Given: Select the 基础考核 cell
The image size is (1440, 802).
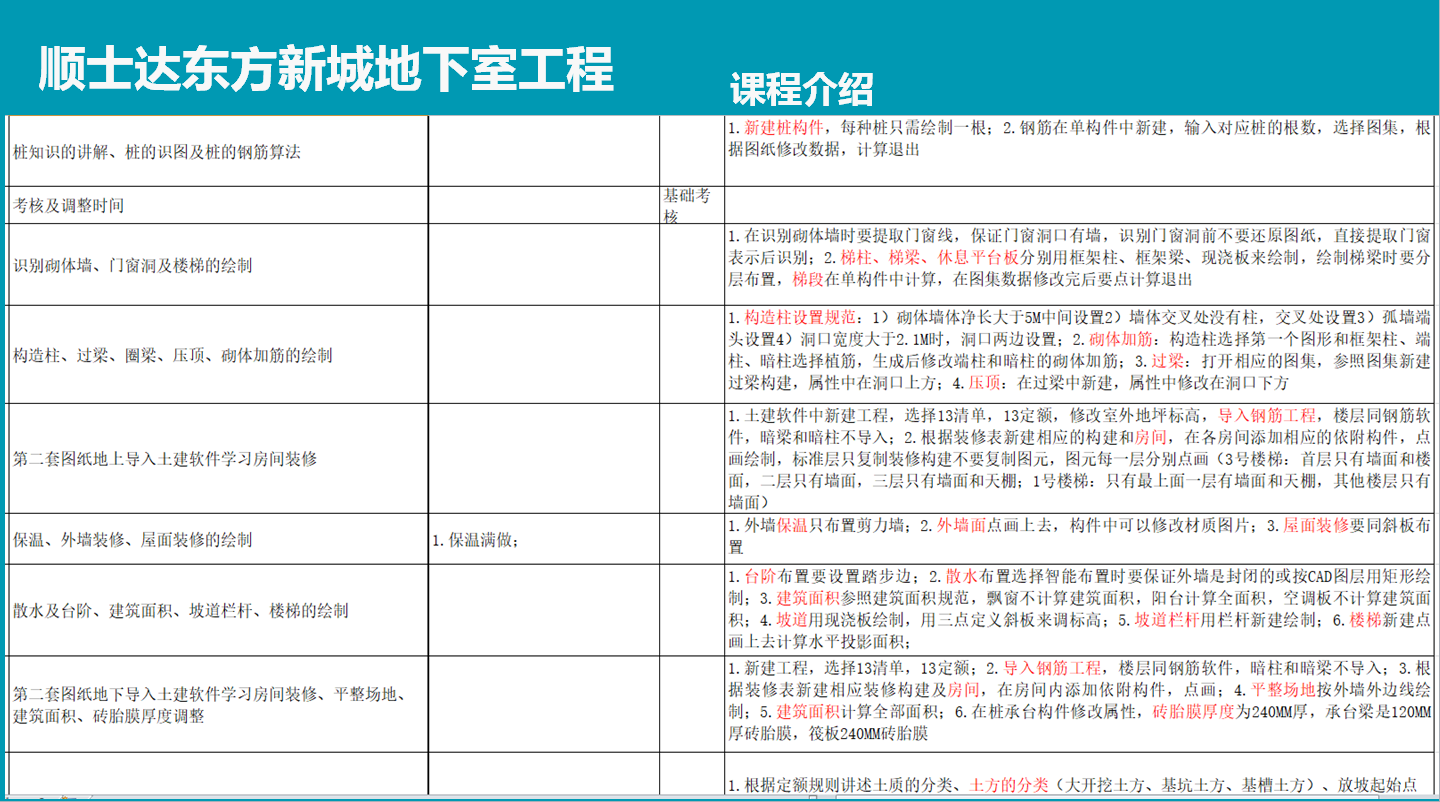Looking at the screenshot, I should coord(692,205).
